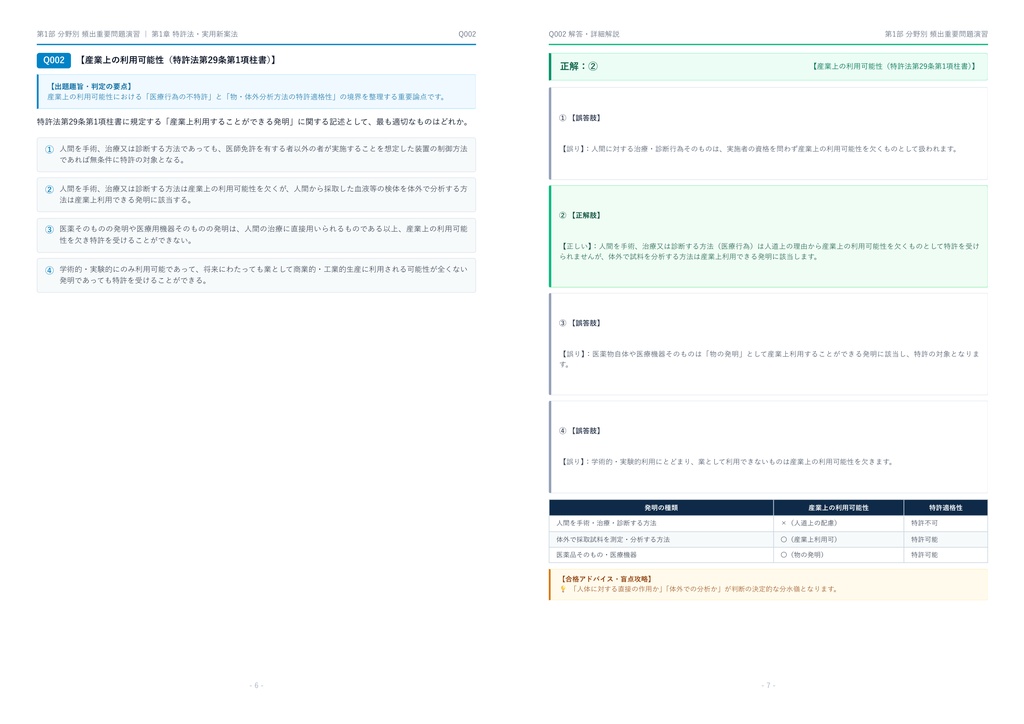The image size is (1024, 724).
Task: Click the text of choice ① about 医師免許
Action: coord(263,155)
